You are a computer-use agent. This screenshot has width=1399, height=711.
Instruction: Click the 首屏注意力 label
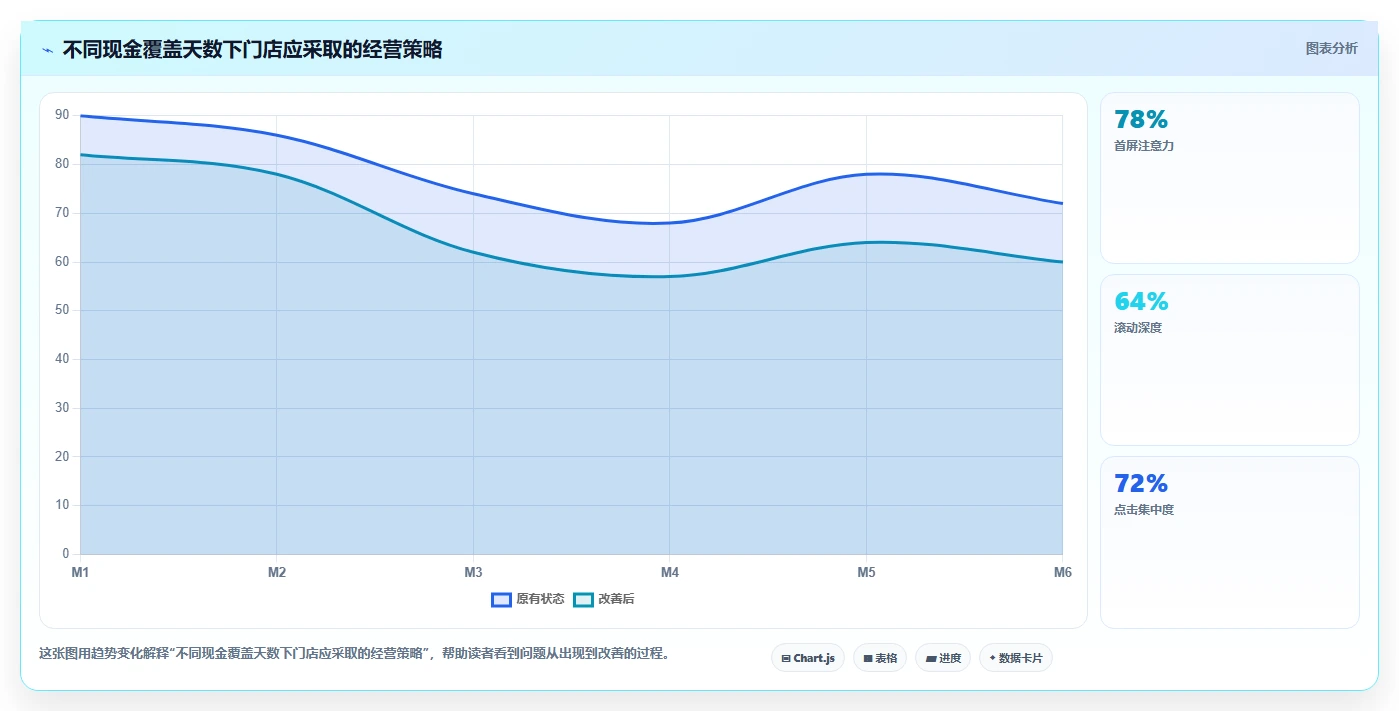(1144, 146)
